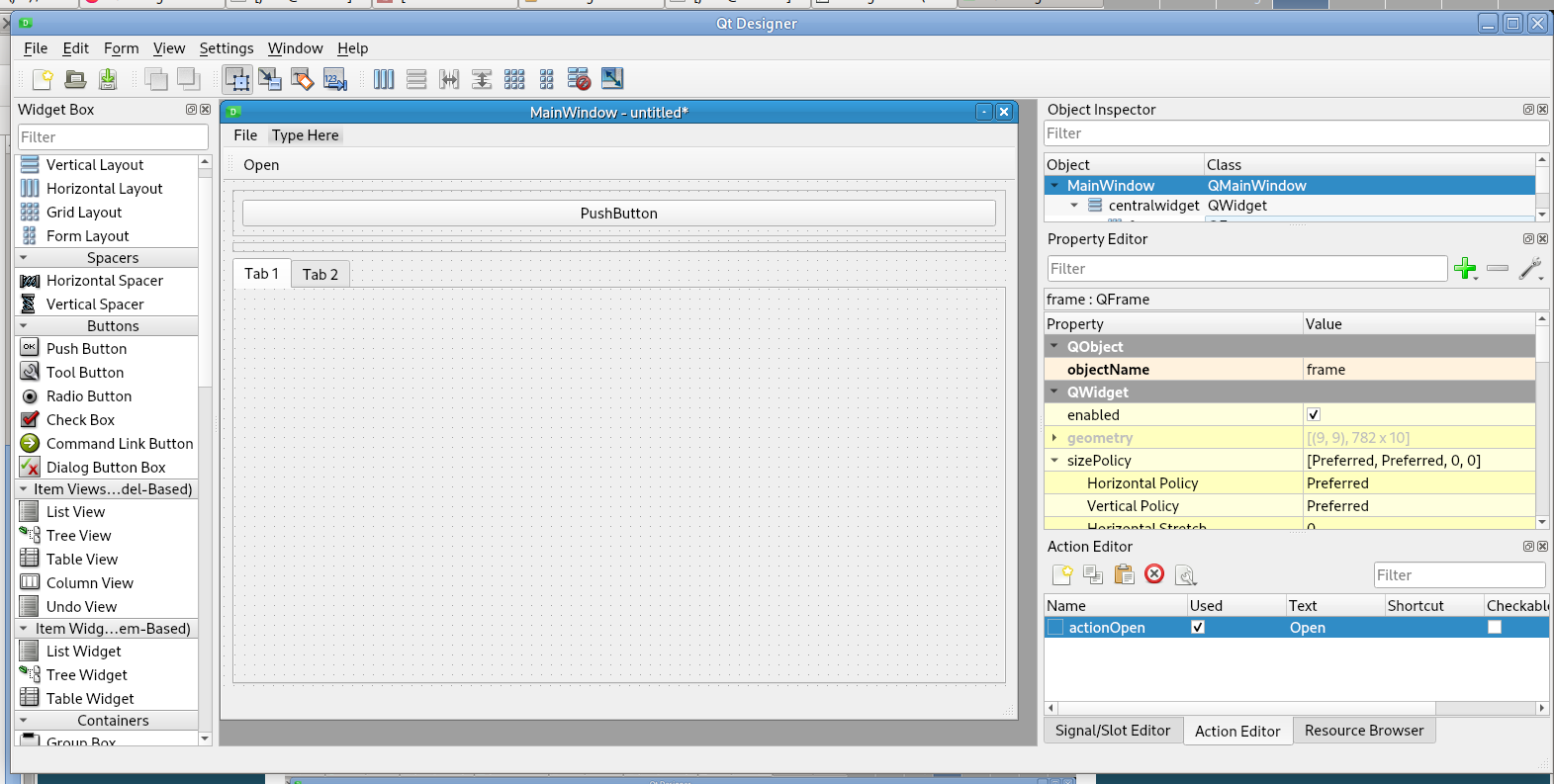Click the PushButton on the form
The height and width of the screenshot is (784, 1554).
click(x=618, y=214)
